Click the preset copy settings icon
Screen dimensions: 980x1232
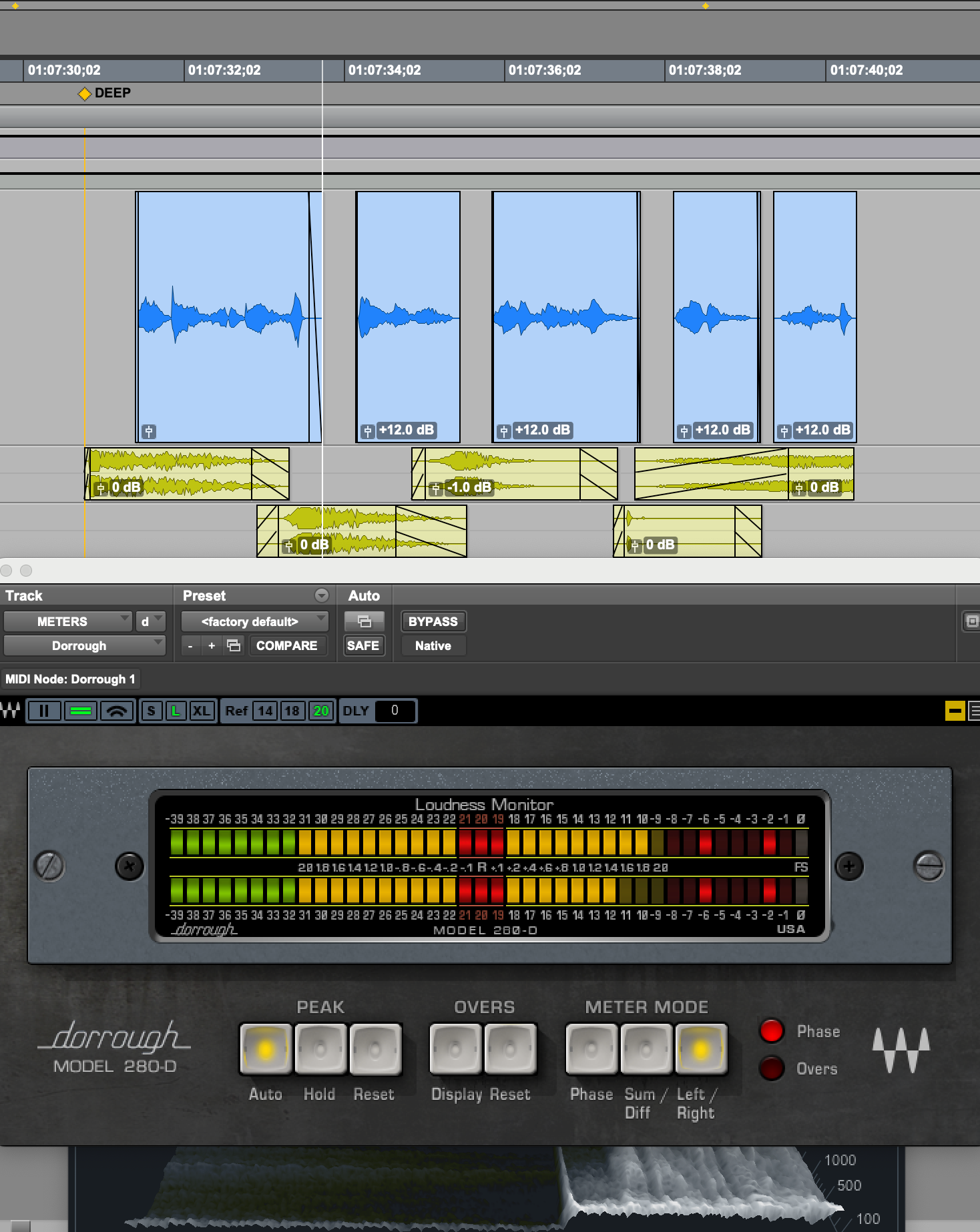point(234,645)
